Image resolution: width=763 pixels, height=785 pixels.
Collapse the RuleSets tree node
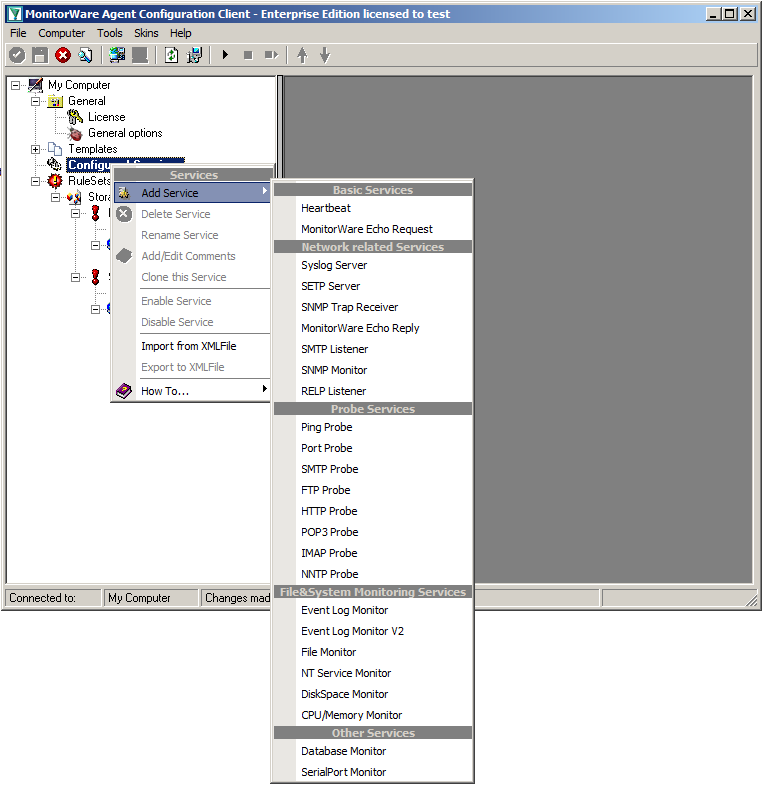(x=36, y=181)
